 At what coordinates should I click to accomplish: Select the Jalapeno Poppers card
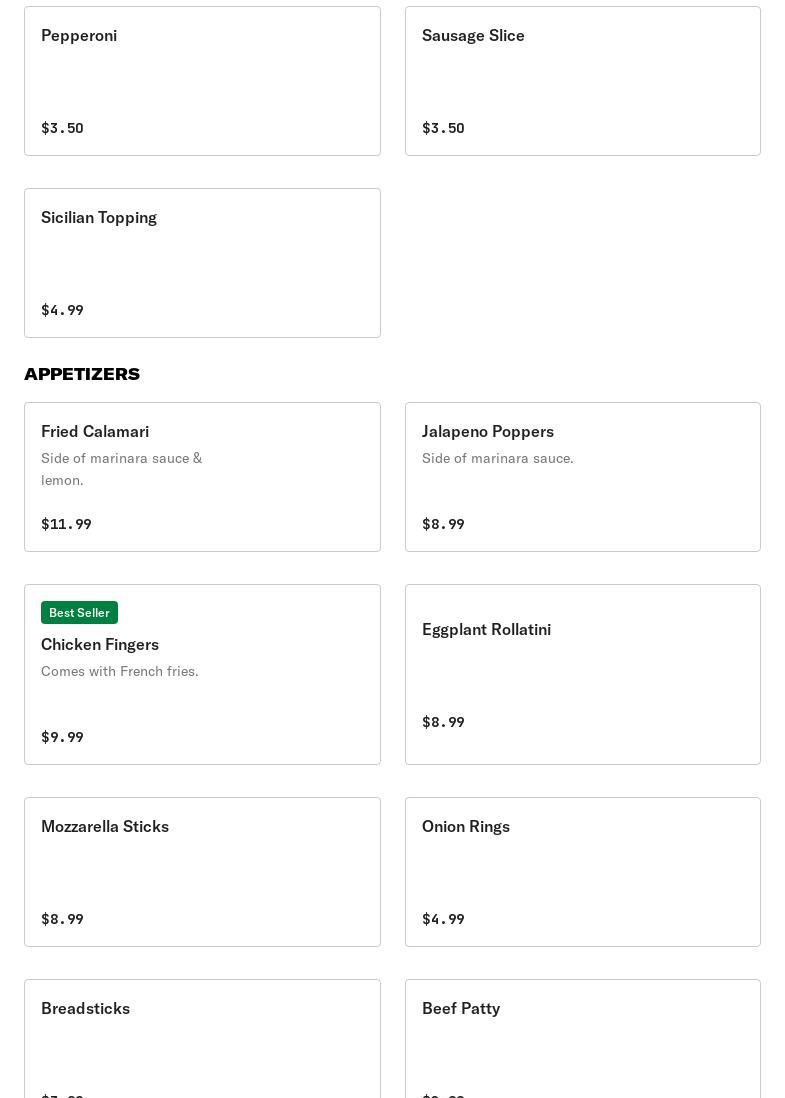pyautogui.click(x=583, y=477)
